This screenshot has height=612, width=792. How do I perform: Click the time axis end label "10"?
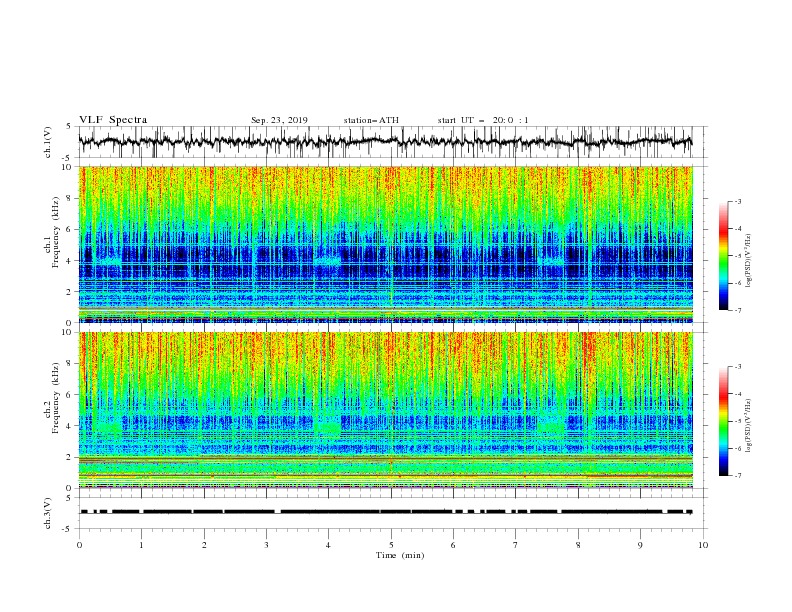coord(703,545)
